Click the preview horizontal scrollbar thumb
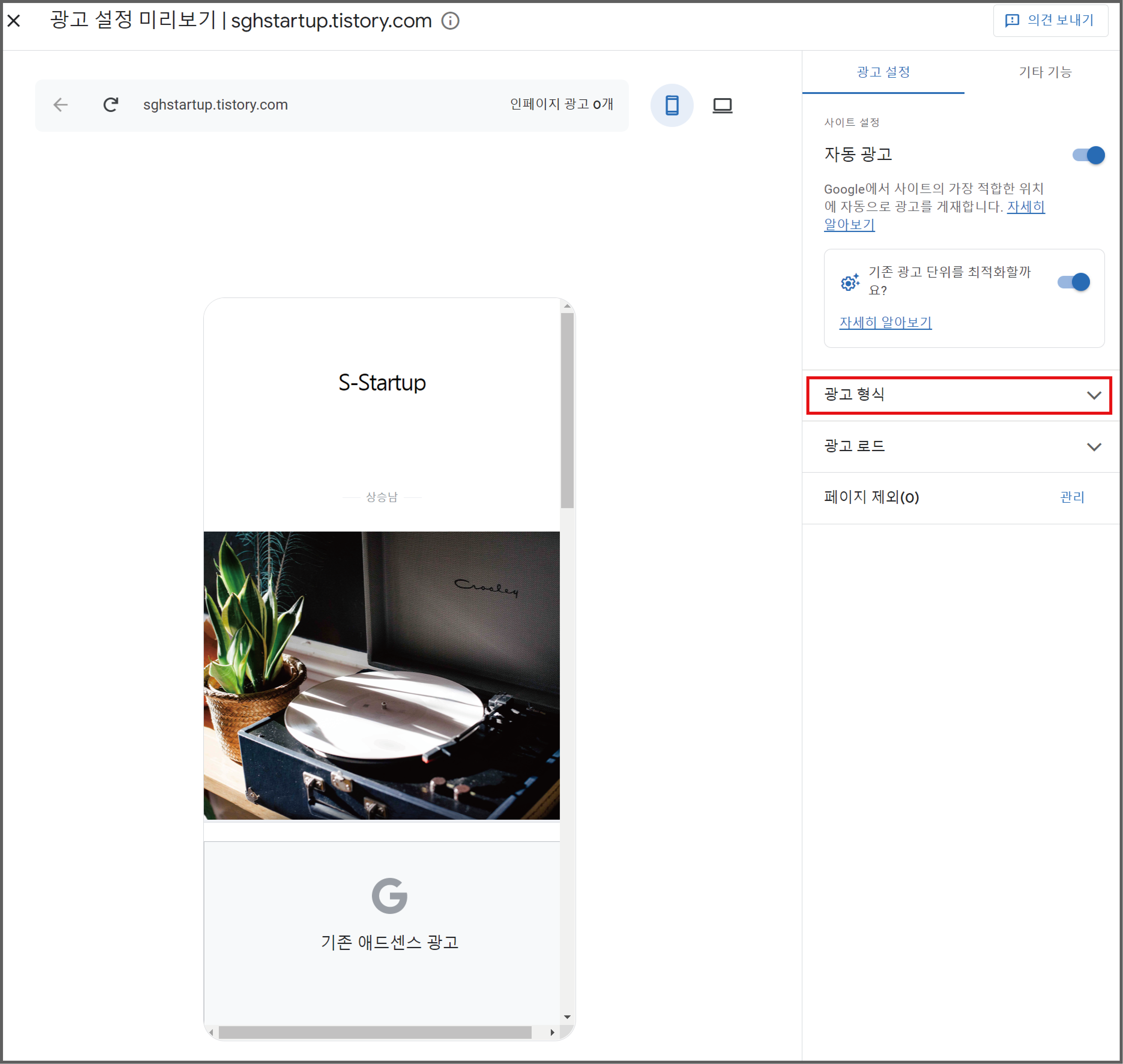The image size is (1123, 1064). 375,1032
